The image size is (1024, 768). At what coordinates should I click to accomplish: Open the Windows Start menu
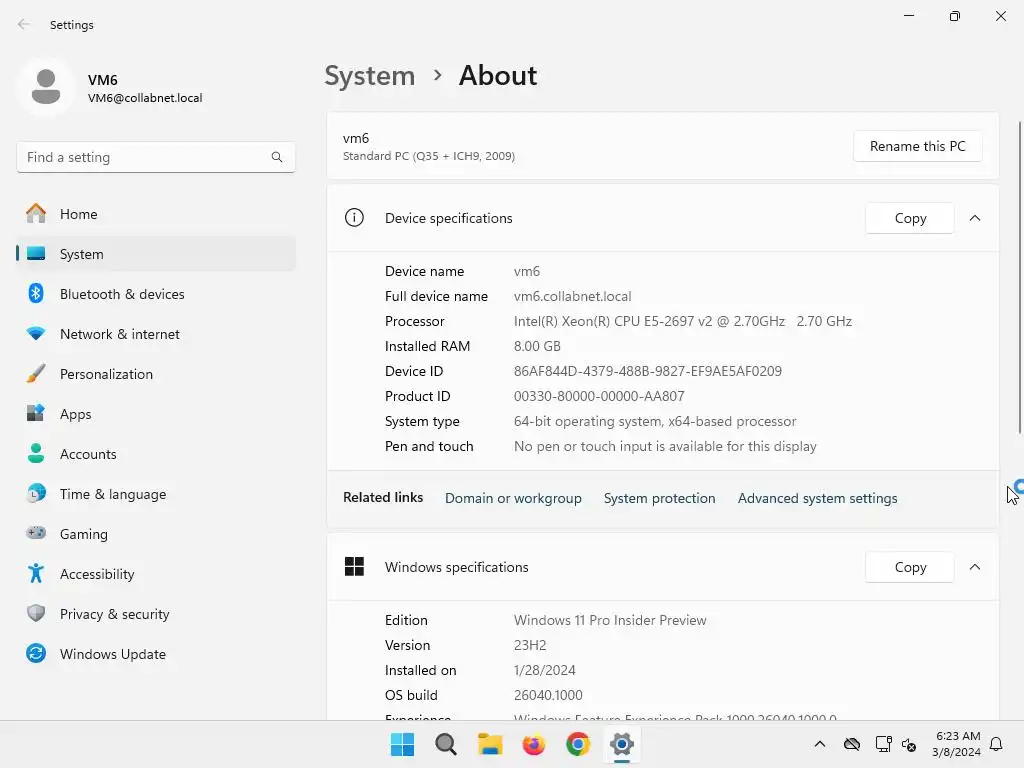click(402, 744)
